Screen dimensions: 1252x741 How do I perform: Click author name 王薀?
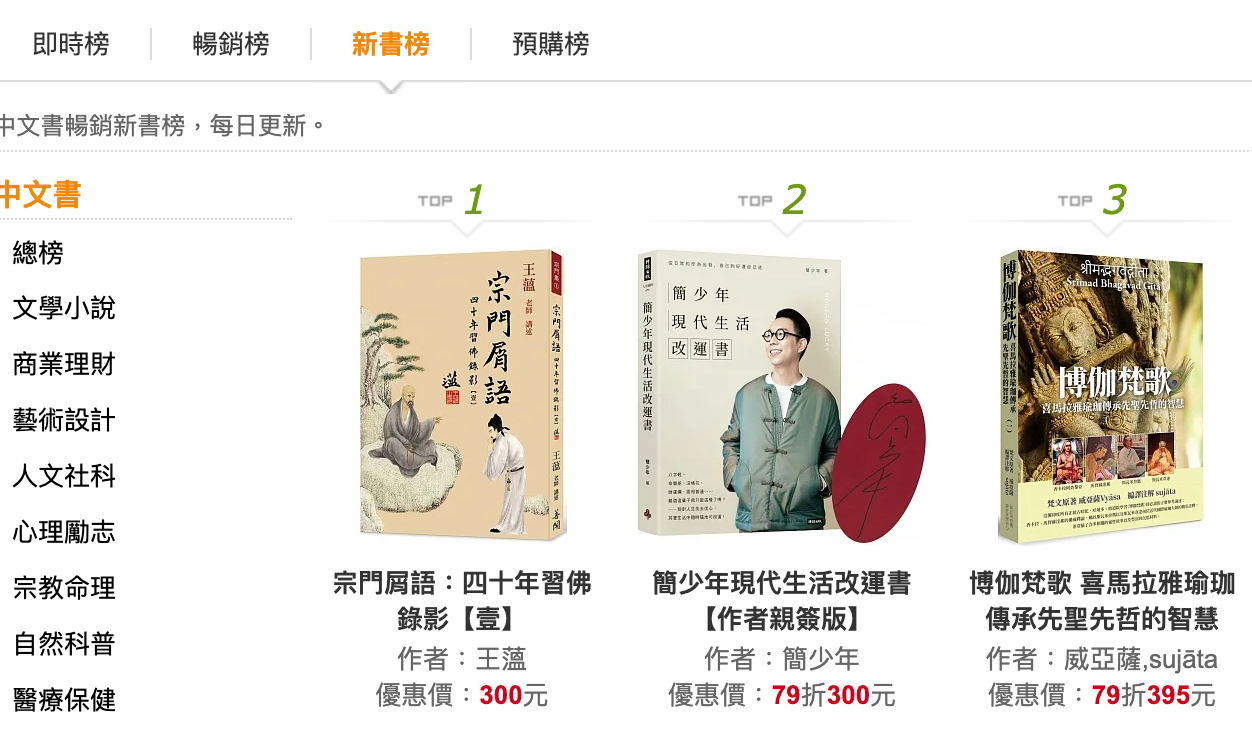pyautogui.click(x=501, y=659)
